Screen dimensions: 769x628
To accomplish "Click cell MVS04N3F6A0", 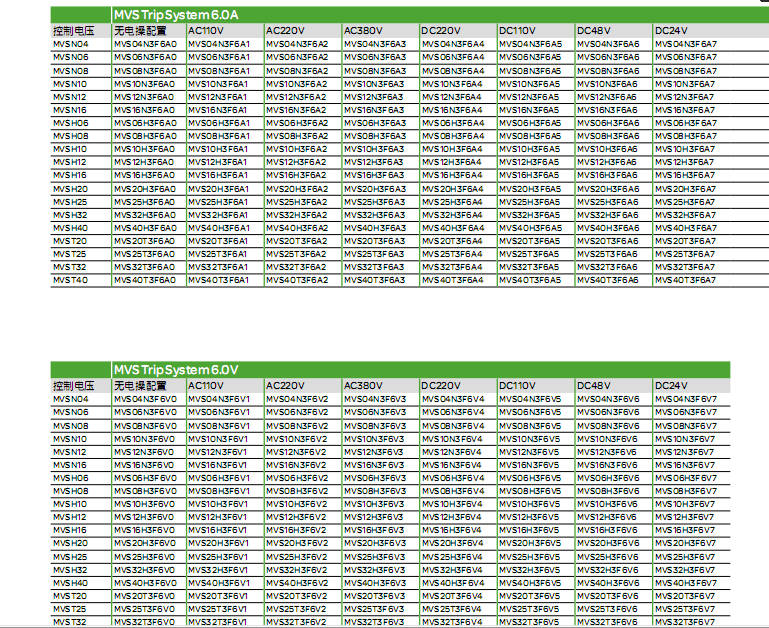I will coord(144,45).
